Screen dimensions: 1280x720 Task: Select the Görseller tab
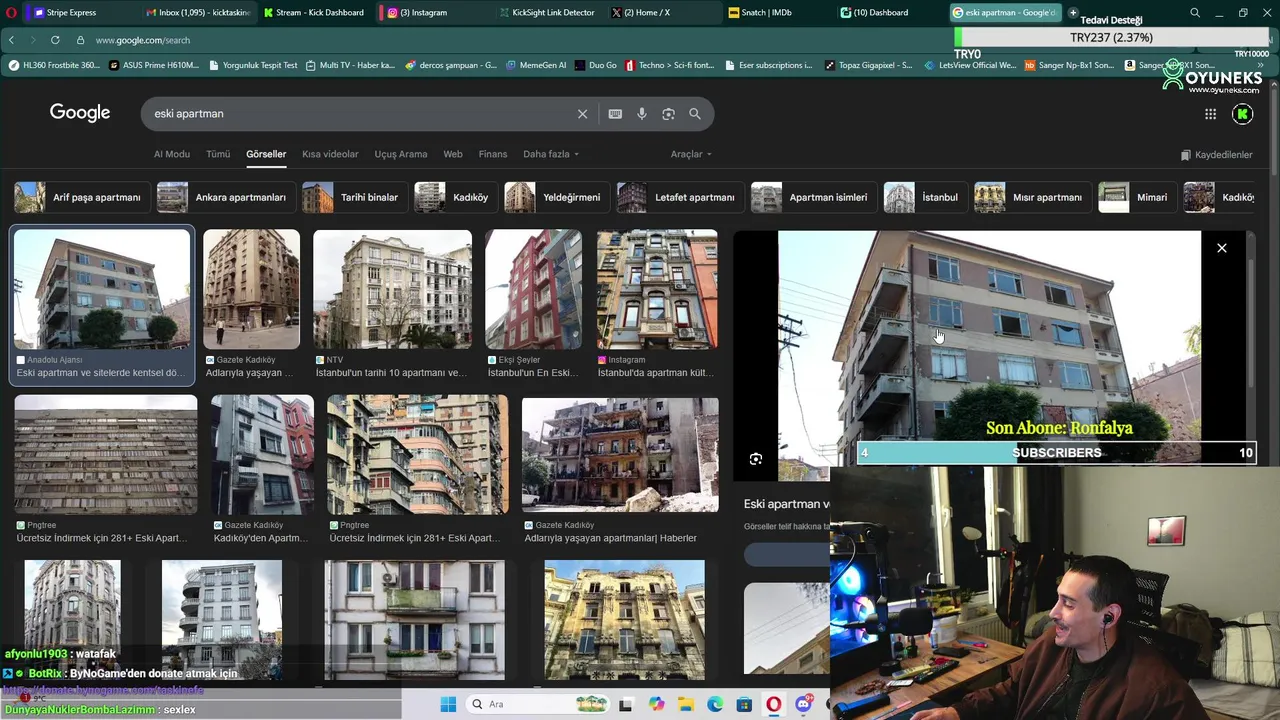(266, 154)
